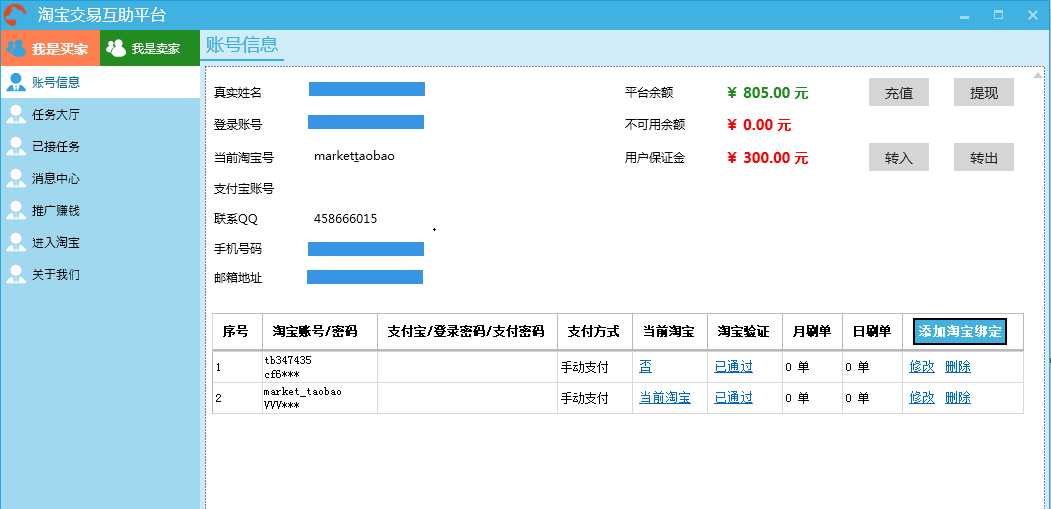Click the tb347435 account cell

320,367
